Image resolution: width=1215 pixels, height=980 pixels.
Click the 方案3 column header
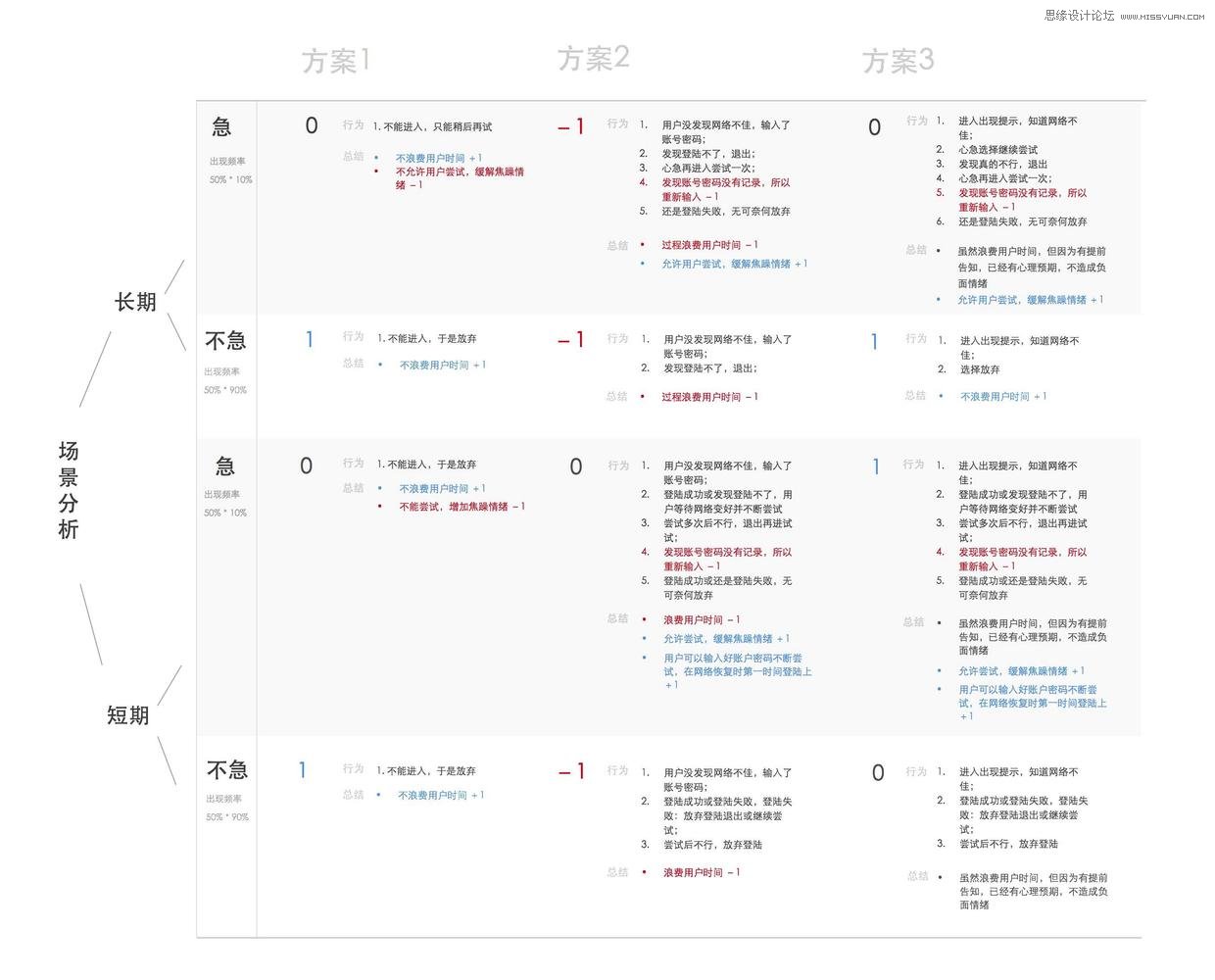coord(898,61)
